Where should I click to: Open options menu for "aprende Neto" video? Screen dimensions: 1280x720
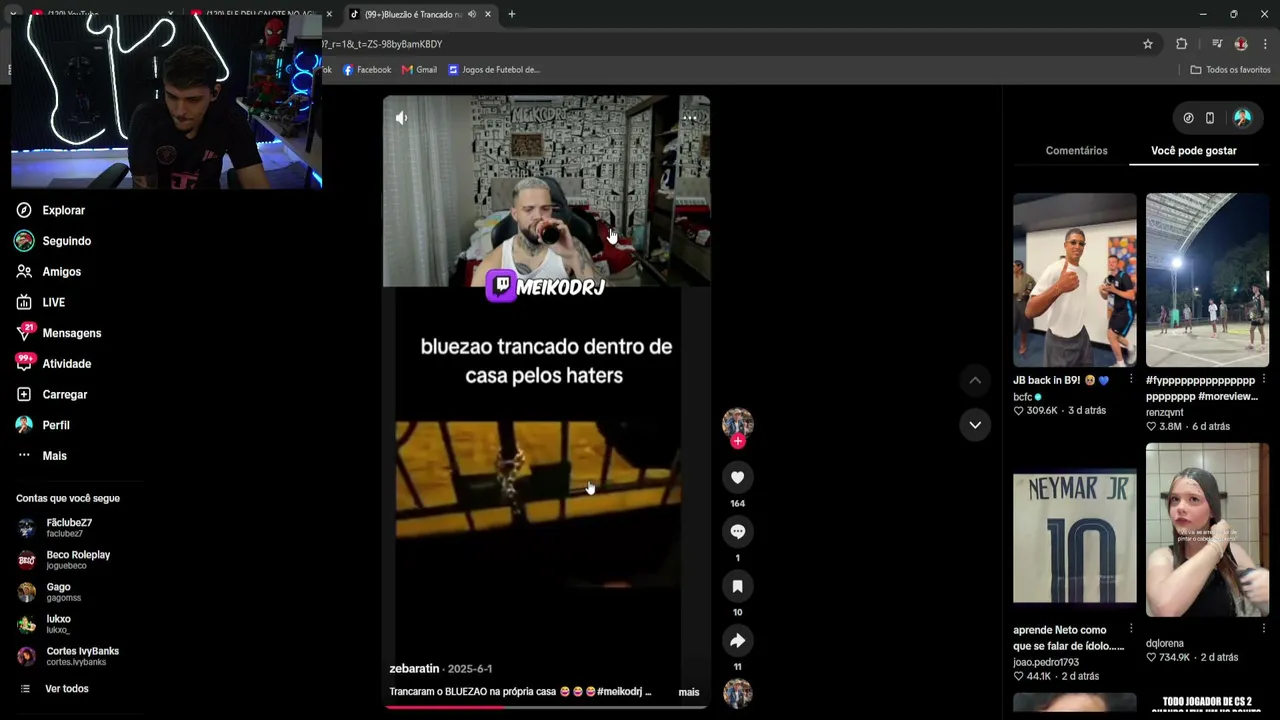coord(1131,629)
